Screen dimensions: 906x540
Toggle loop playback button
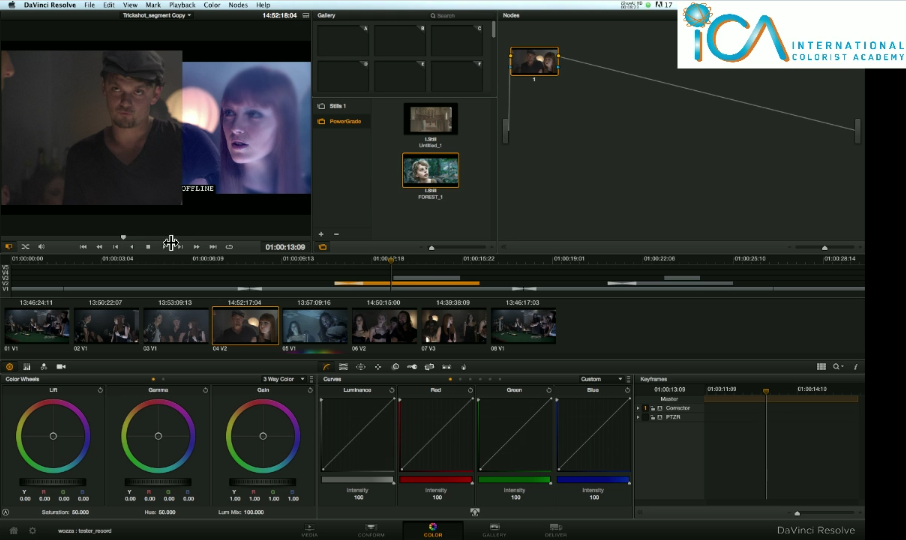coord(229,247)
